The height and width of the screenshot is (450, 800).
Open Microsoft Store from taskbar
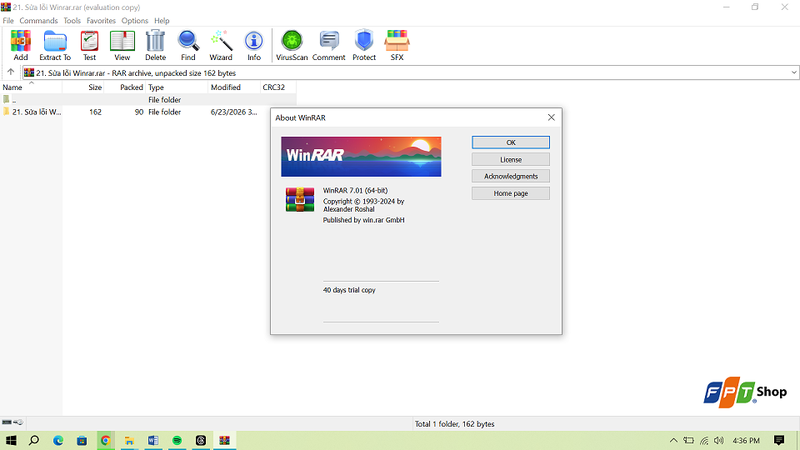[x=82, y=440]
